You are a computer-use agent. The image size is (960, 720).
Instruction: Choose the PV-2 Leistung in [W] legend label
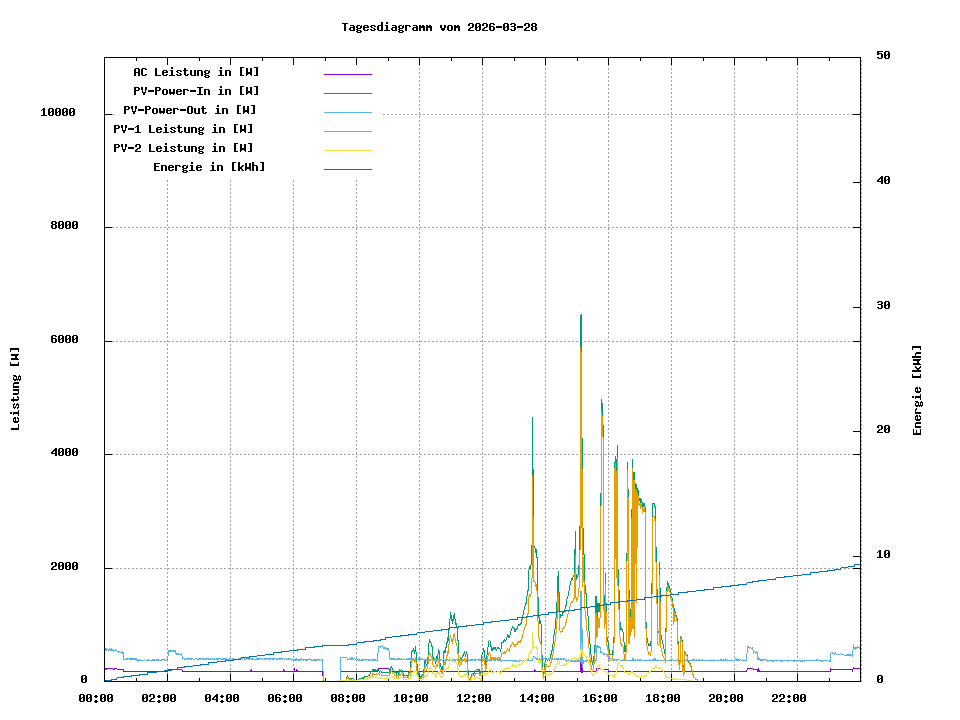click(x=183, y=148)
